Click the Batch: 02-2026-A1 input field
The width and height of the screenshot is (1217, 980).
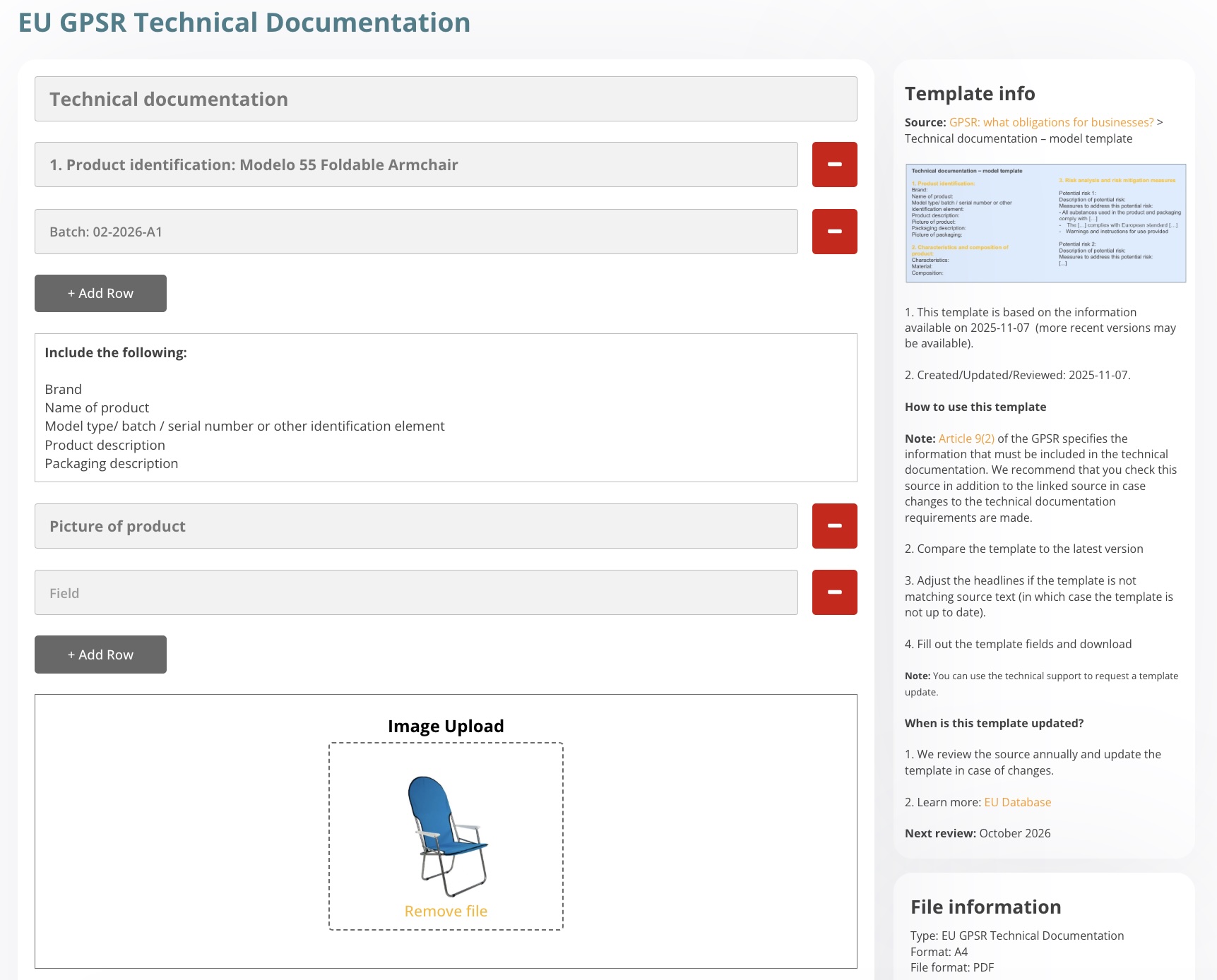point(416,232)
